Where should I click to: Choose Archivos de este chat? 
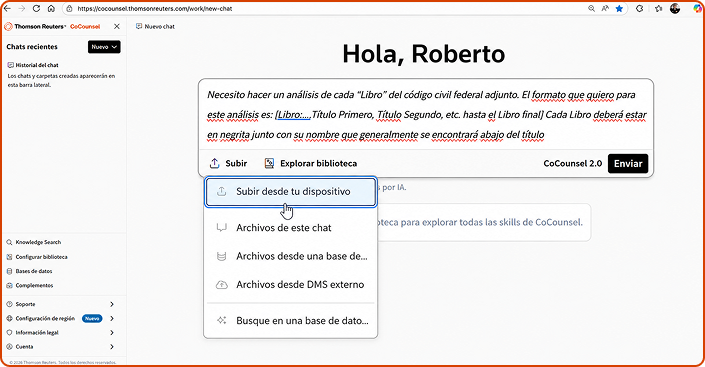(x=290, y=228)
